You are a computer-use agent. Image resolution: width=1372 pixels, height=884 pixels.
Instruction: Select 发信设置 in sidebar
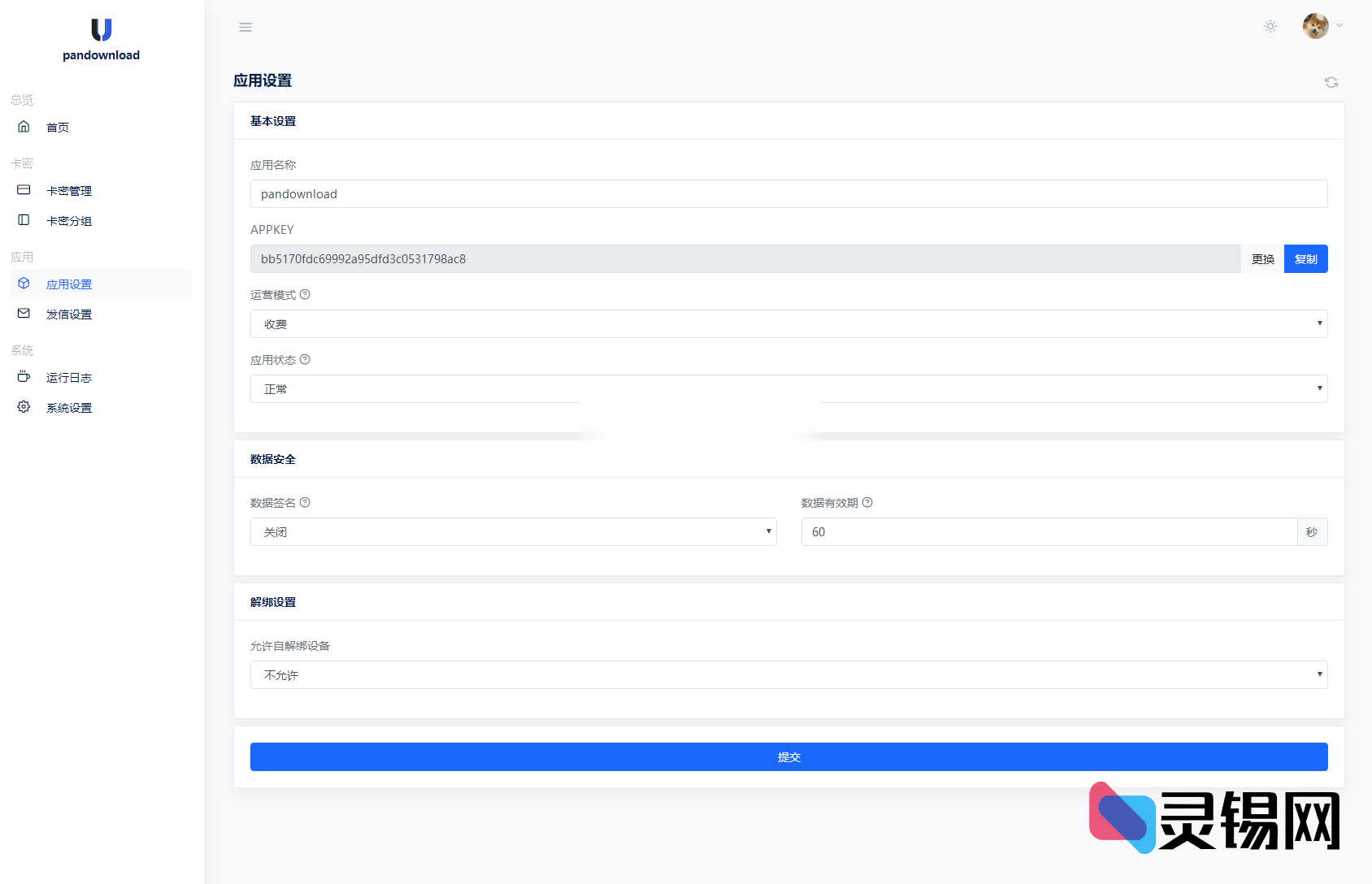[69, 314]
